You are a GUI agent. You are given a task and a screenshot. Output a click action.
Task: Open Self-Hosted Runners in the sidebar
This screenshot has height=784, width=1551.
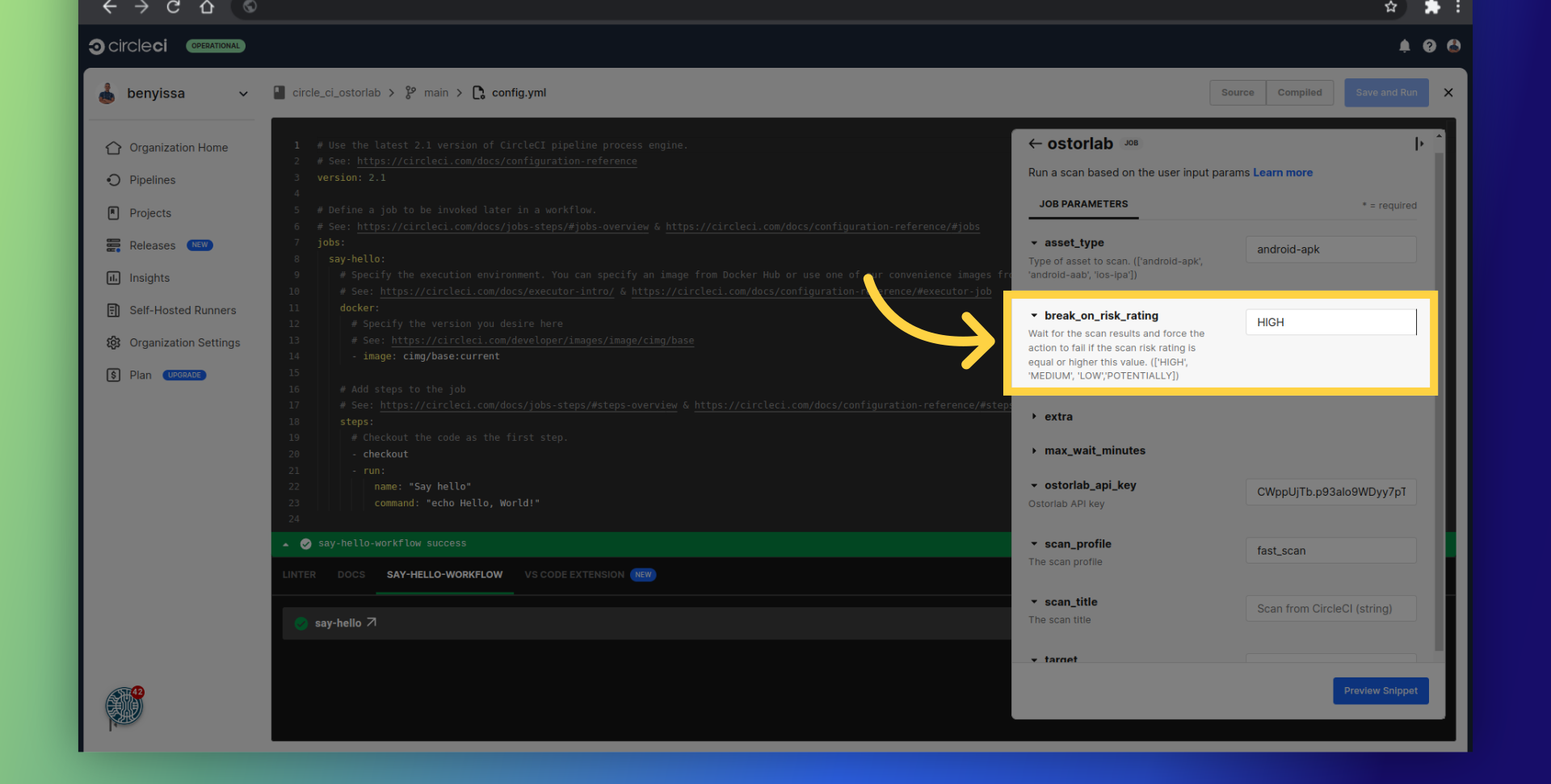tap(183, 310)
